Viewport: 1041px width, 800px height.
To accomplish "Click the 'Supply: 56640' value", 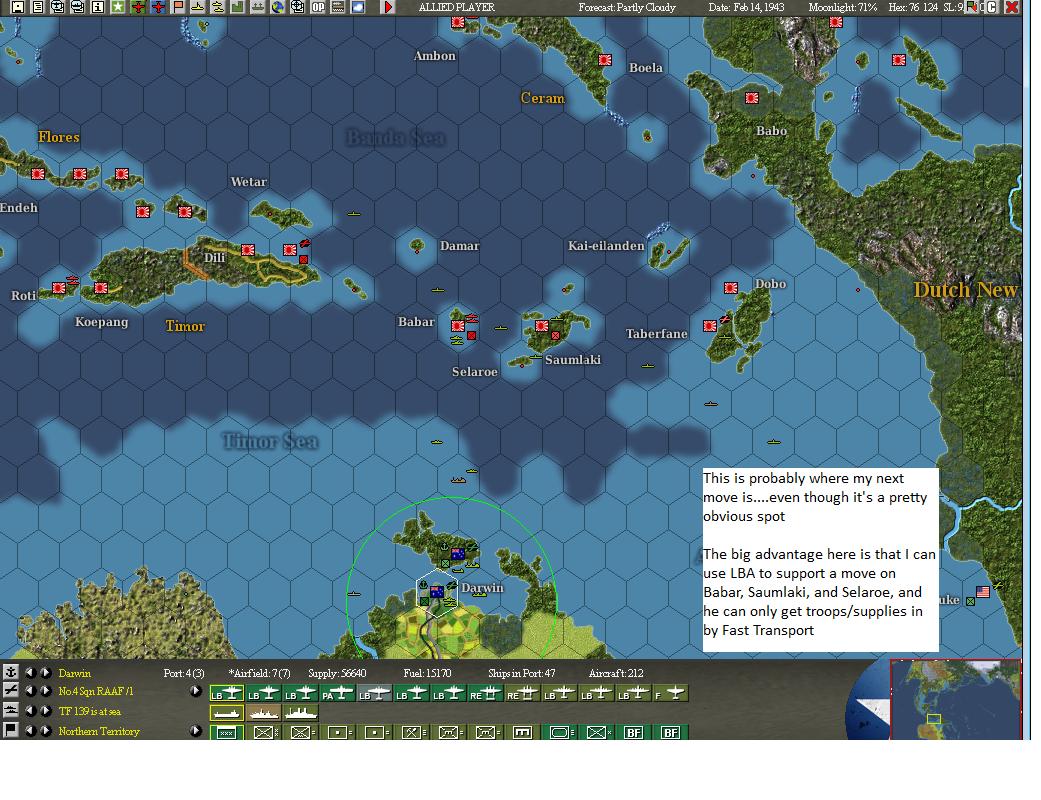I will pyautogui.click(x=337, y=673).
